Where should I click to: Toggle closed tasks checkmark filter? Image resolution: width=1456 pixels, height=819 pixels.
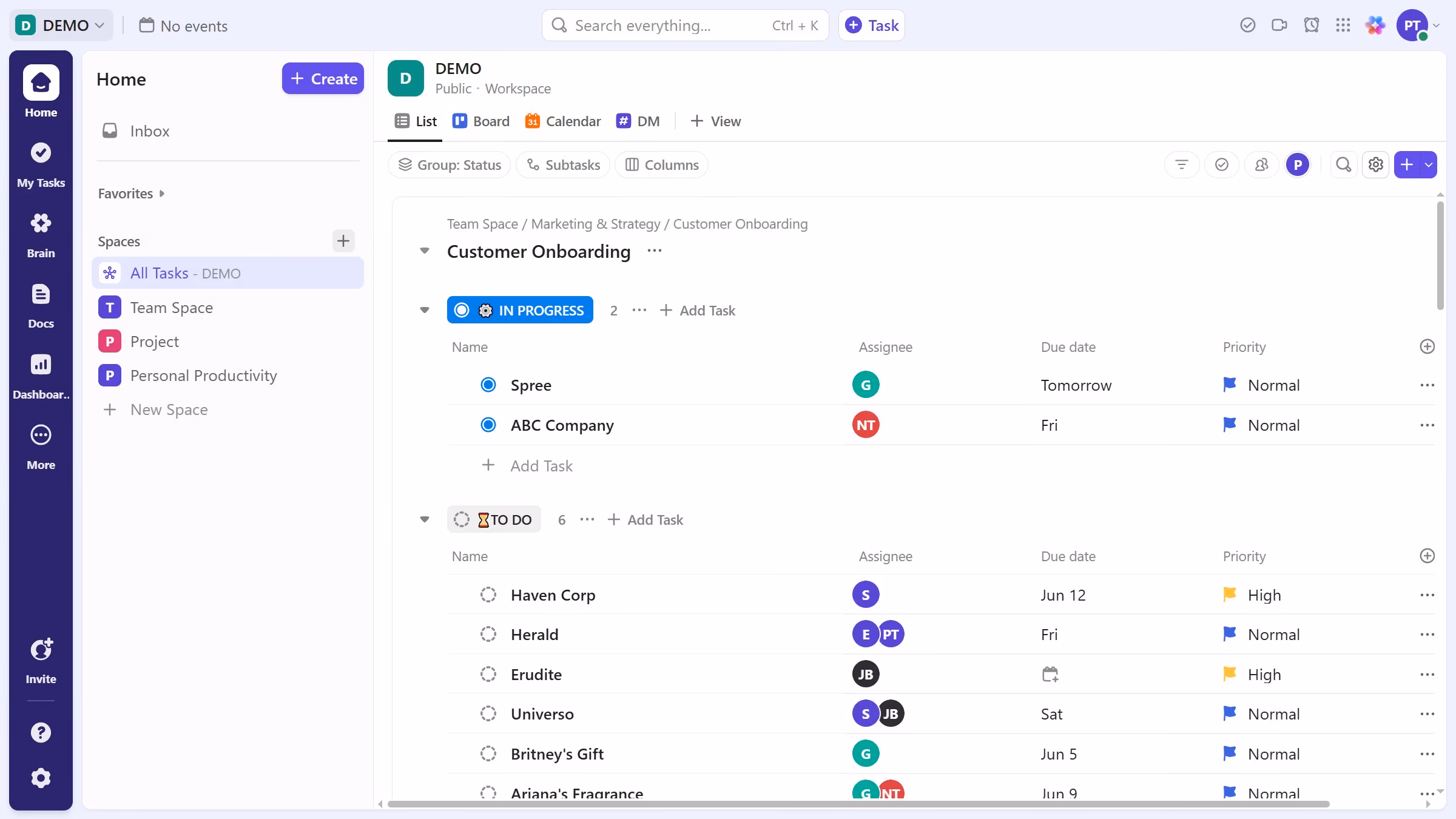click(x=1221, y=164)
